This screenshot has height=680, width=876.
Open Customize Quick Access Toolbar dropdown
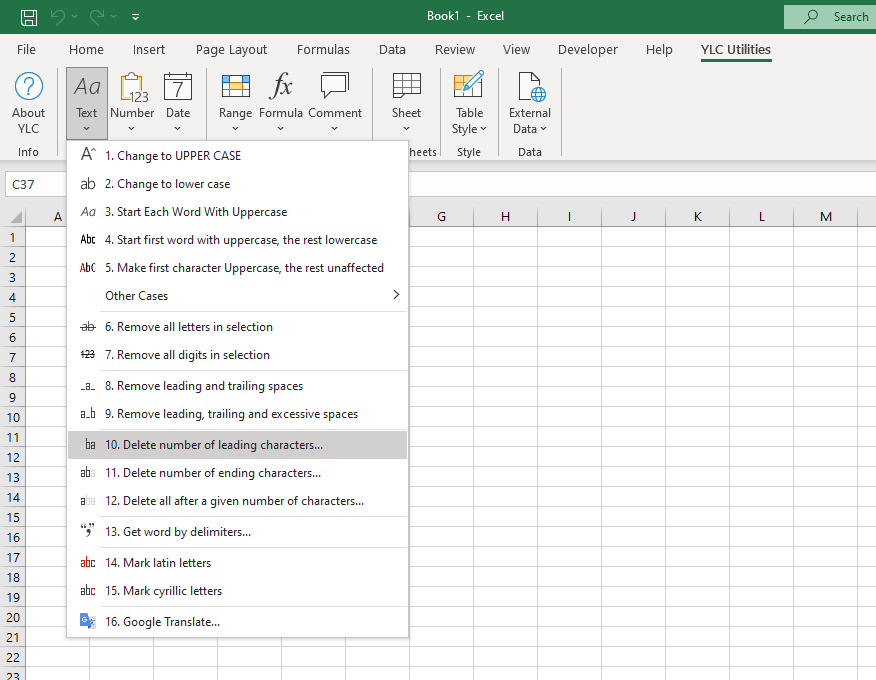pos(136,17)
